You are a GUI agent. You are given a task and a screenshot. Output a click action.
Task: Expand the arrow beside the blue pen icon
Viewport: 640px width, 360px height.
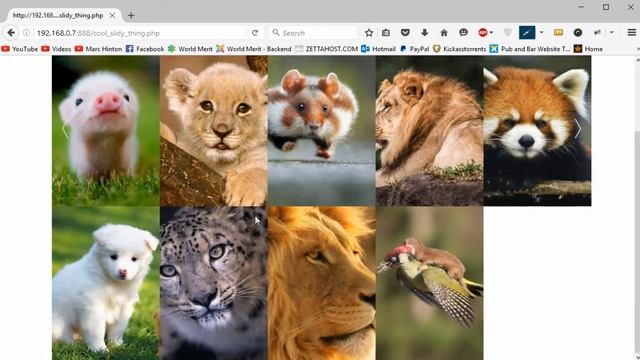(x=542, y=33)
